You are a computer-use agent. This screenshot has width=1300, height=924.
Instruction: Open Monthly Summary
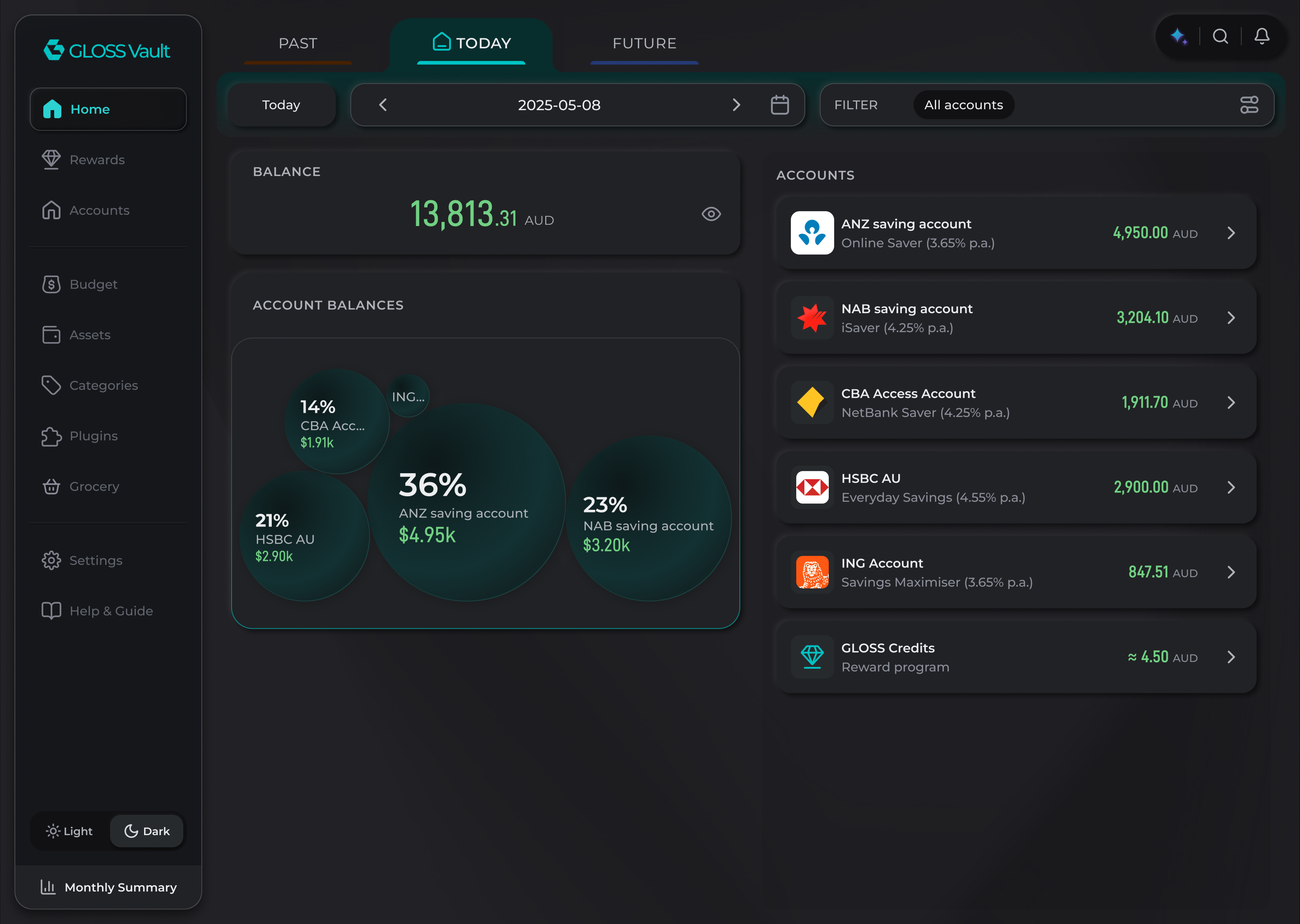pyautogui.click(x=108, y=887)
